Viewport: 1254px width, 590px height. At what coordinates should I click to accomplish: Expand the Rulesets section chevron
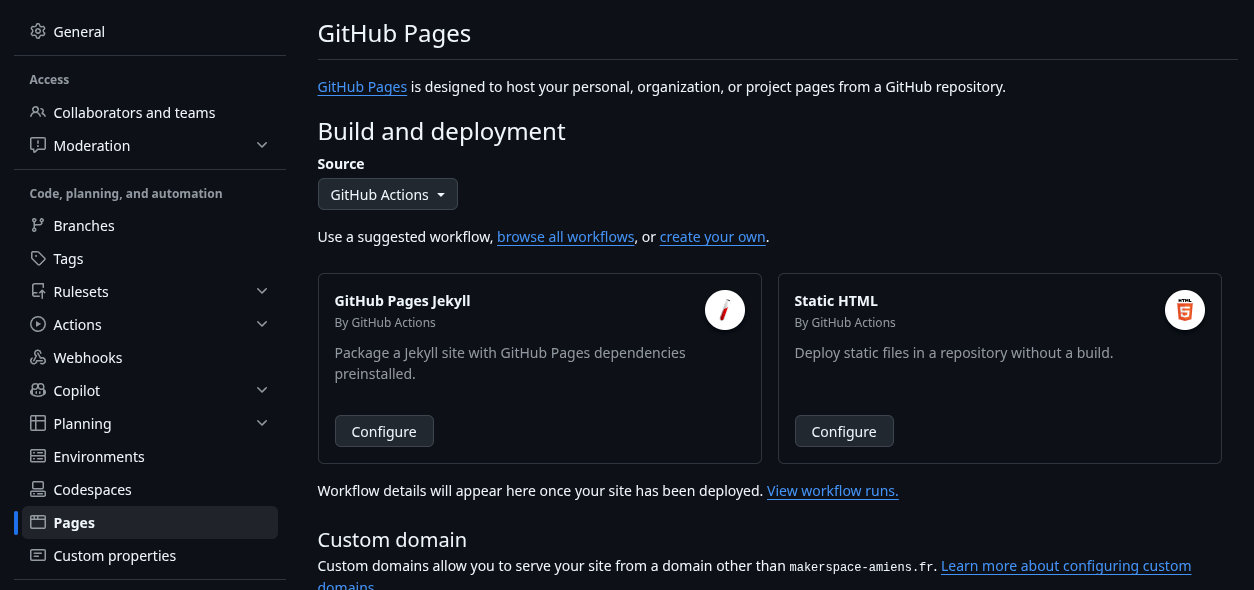click(x=262, y=291)
